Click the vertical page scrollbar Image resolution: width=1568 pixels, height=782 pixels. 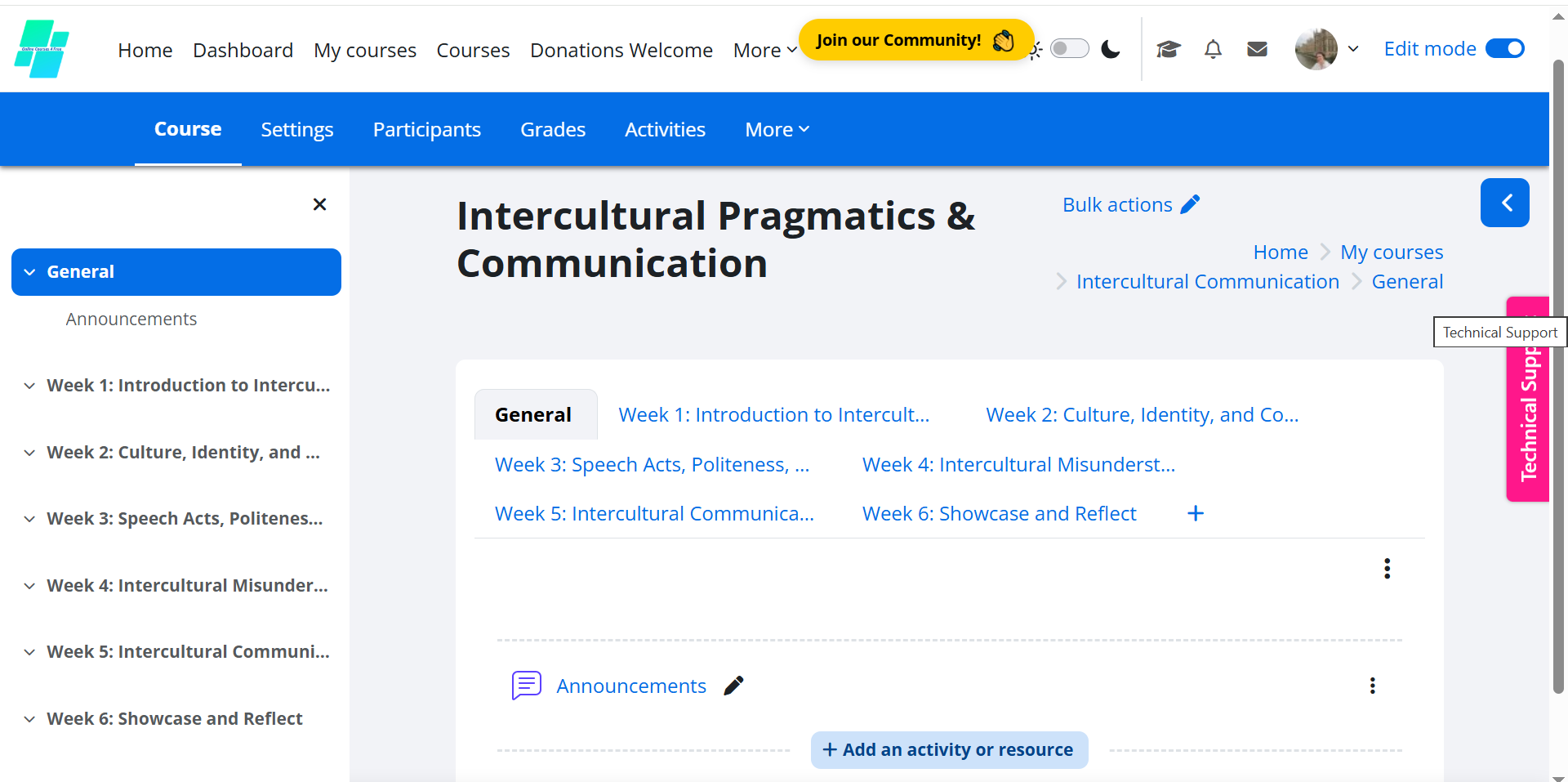click(1558, 376)
